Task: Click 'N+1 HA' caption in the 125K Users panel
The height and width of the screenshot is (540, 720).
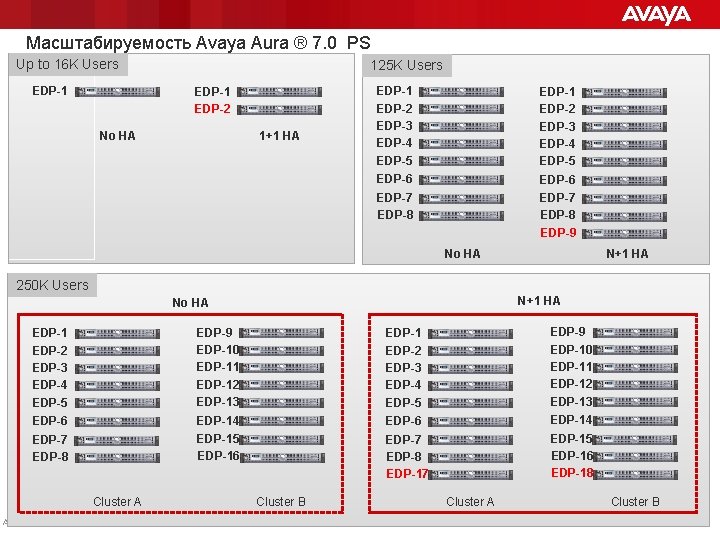Action: (x=627, y=254)
